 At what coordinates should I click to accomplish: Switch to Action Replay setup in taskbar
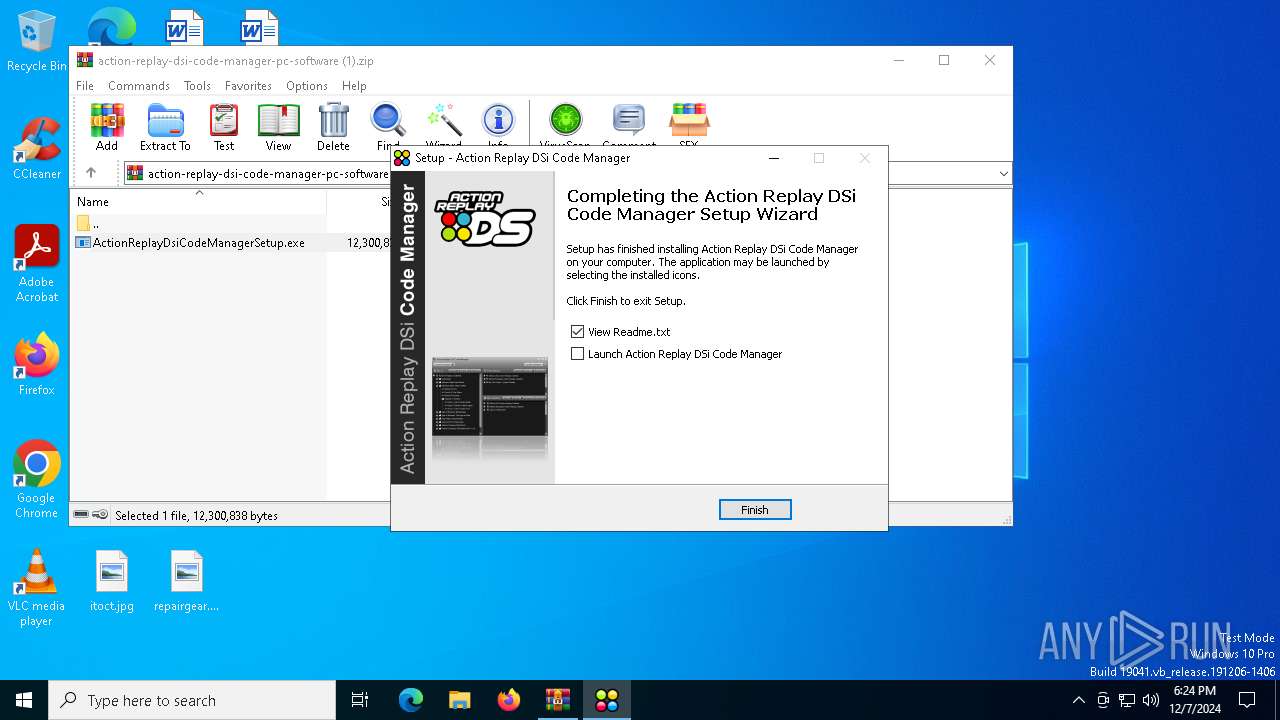pyautogui.click(x=607, y=700)
